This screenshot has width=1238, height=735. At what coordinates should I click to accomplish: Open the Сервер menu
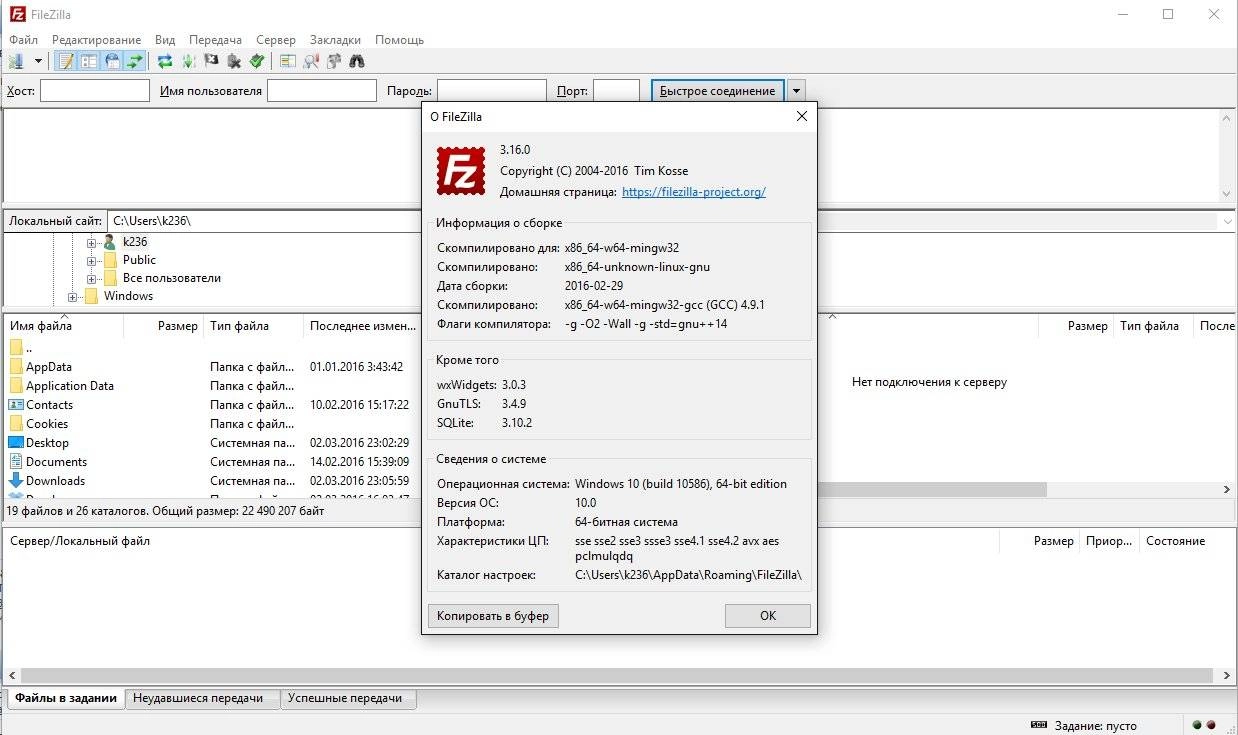tap(276, 40)
